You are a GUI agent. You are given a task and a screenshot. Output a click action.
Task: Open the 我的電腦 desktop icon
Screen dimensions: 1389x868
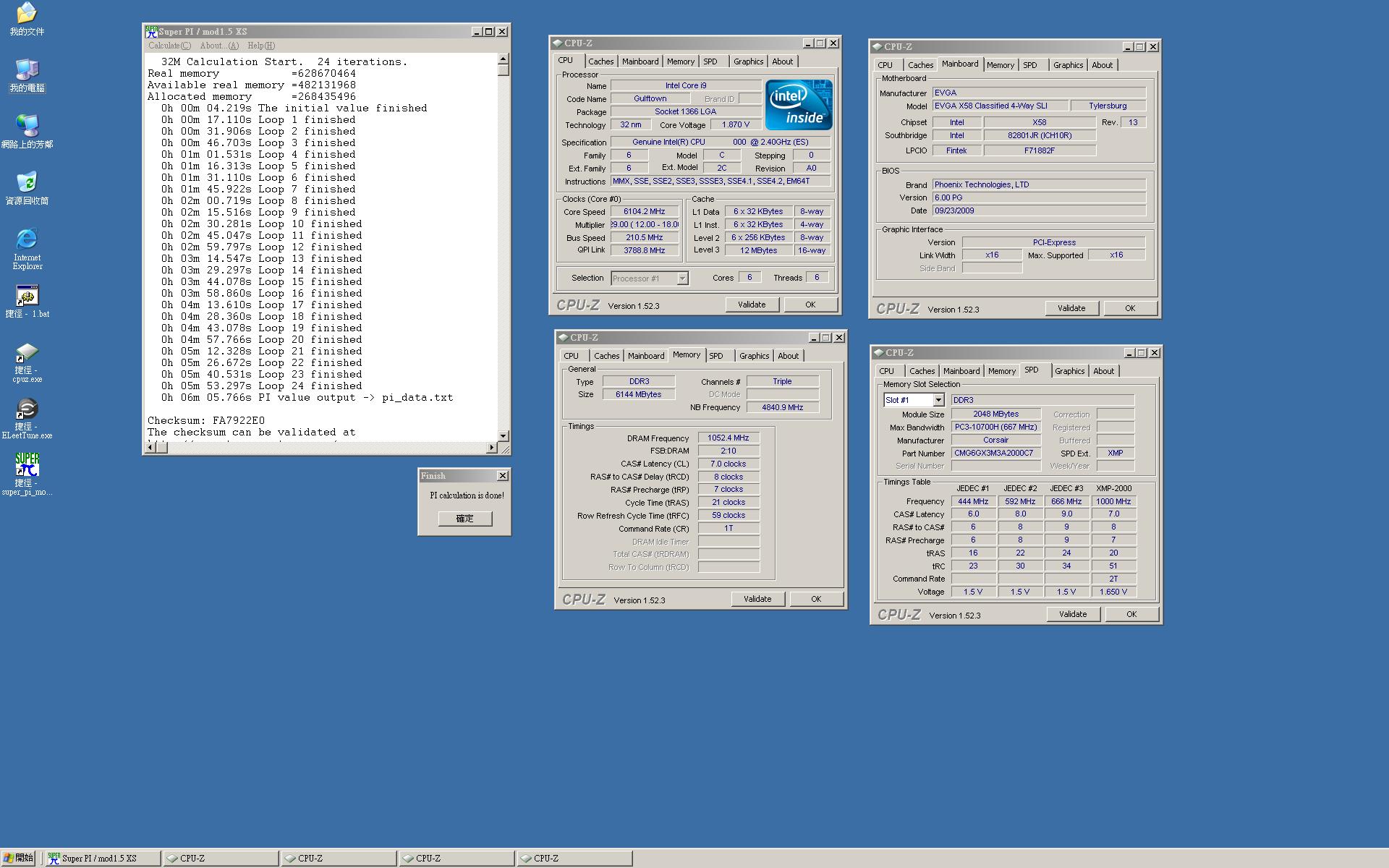[x=27, y=75]
